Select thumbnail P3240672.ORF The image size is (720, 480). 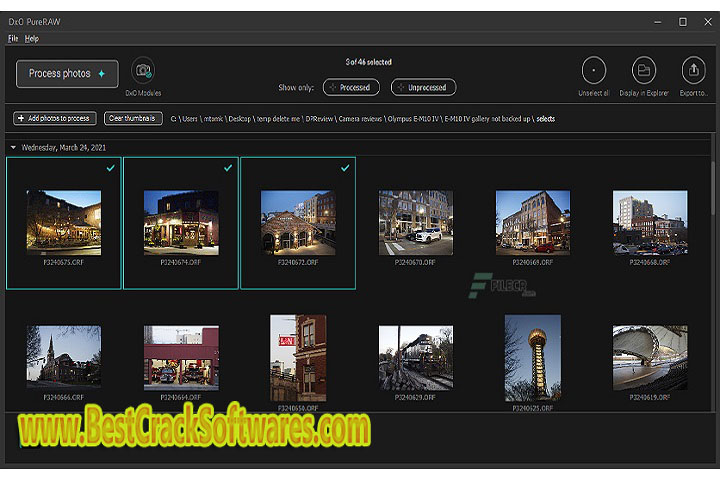[x=298, y=223]
